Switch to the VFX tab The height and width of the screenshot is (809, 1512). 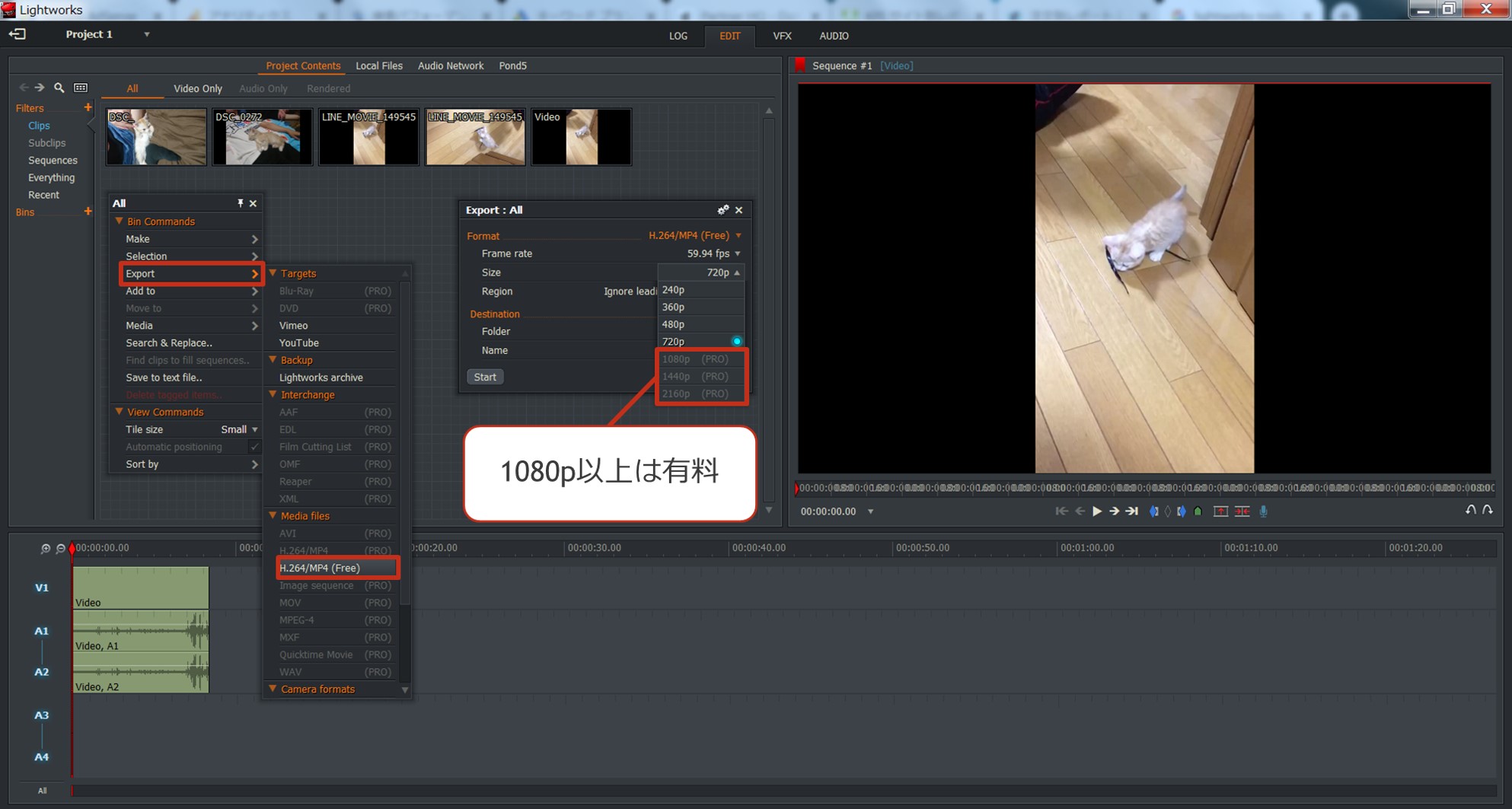click(782, 36)
